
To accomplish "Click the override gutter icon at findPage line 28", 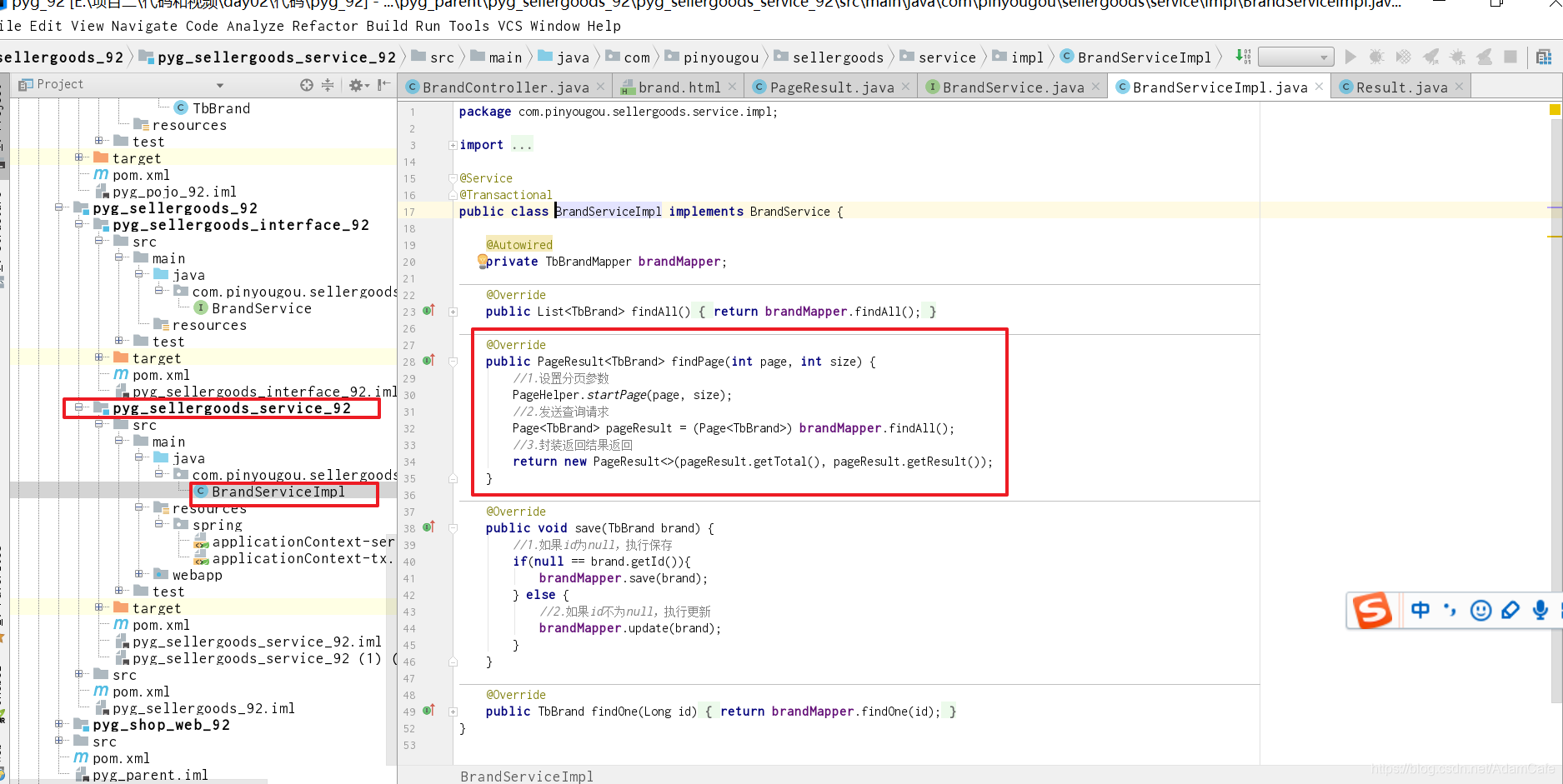I will point(428,360).
